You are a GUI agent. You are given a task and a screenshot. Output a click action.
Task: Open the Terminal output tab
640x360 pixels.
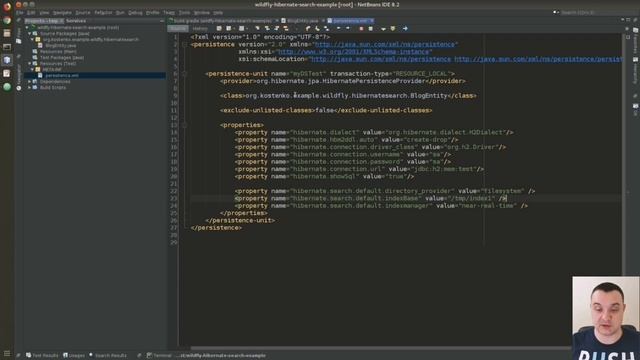(159, 356)
